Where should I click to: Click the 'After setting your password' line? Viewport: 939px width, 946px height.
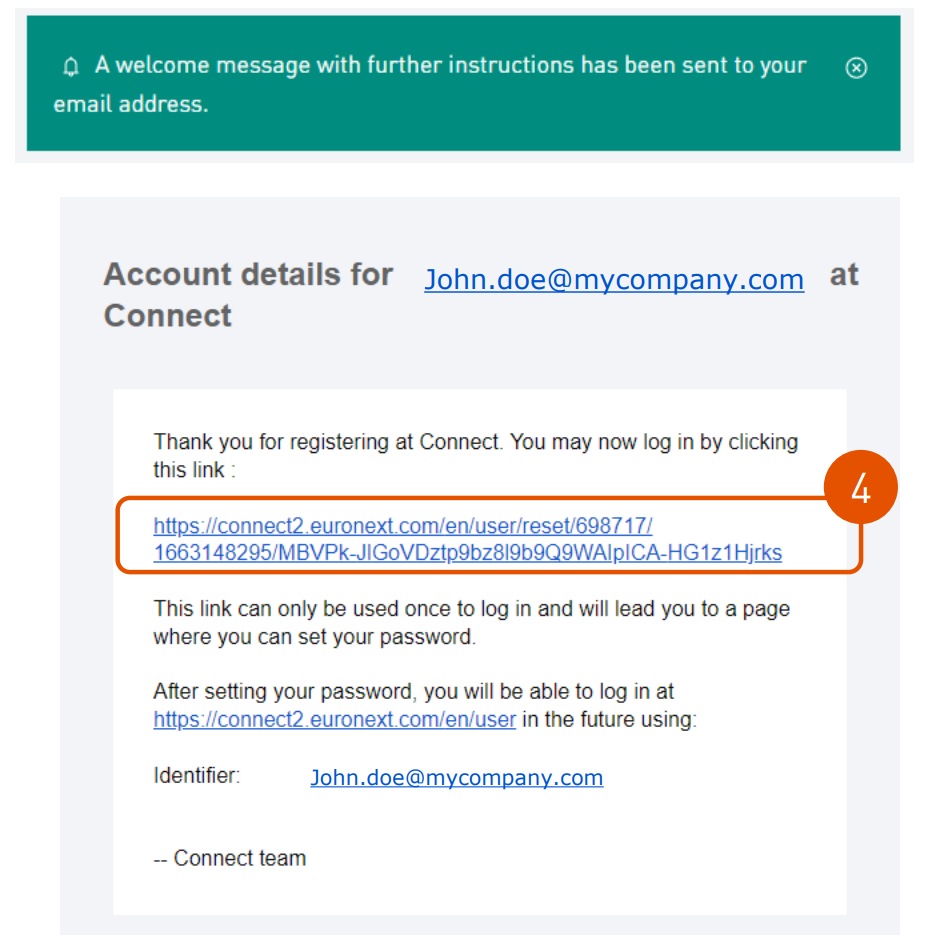click(413, 691)
